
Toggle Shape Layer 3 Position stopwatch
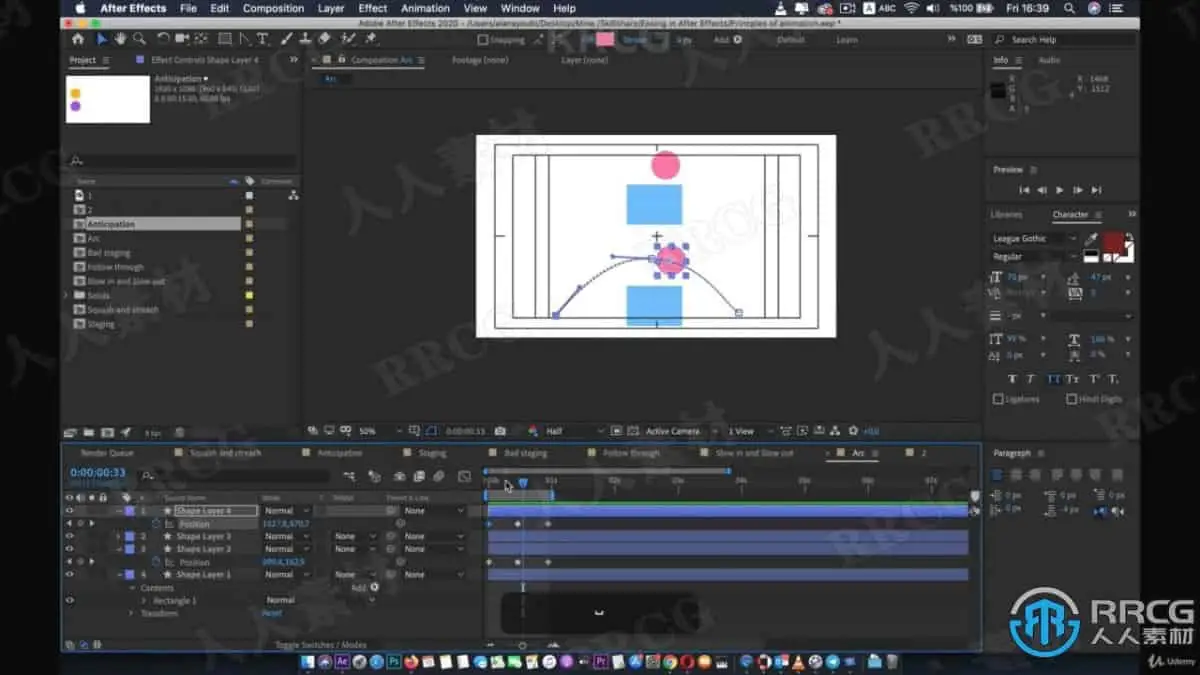[156, 562]
